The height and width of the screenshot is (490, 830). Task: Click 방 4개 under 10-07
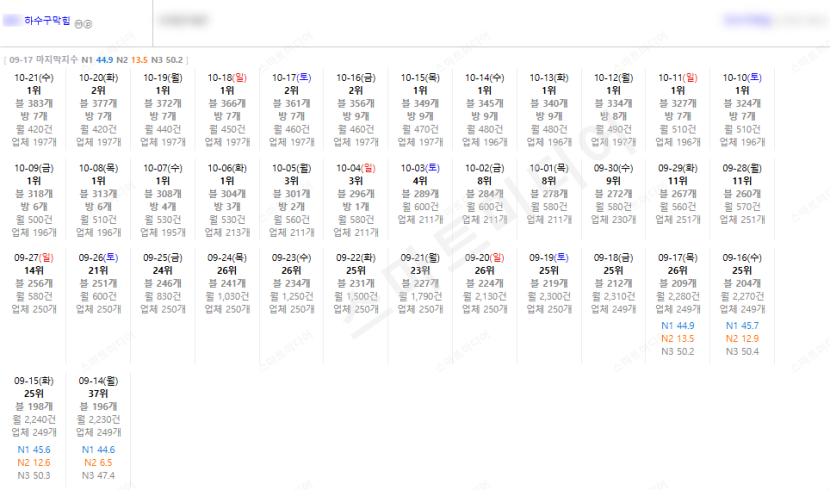[x=163, y=207]
